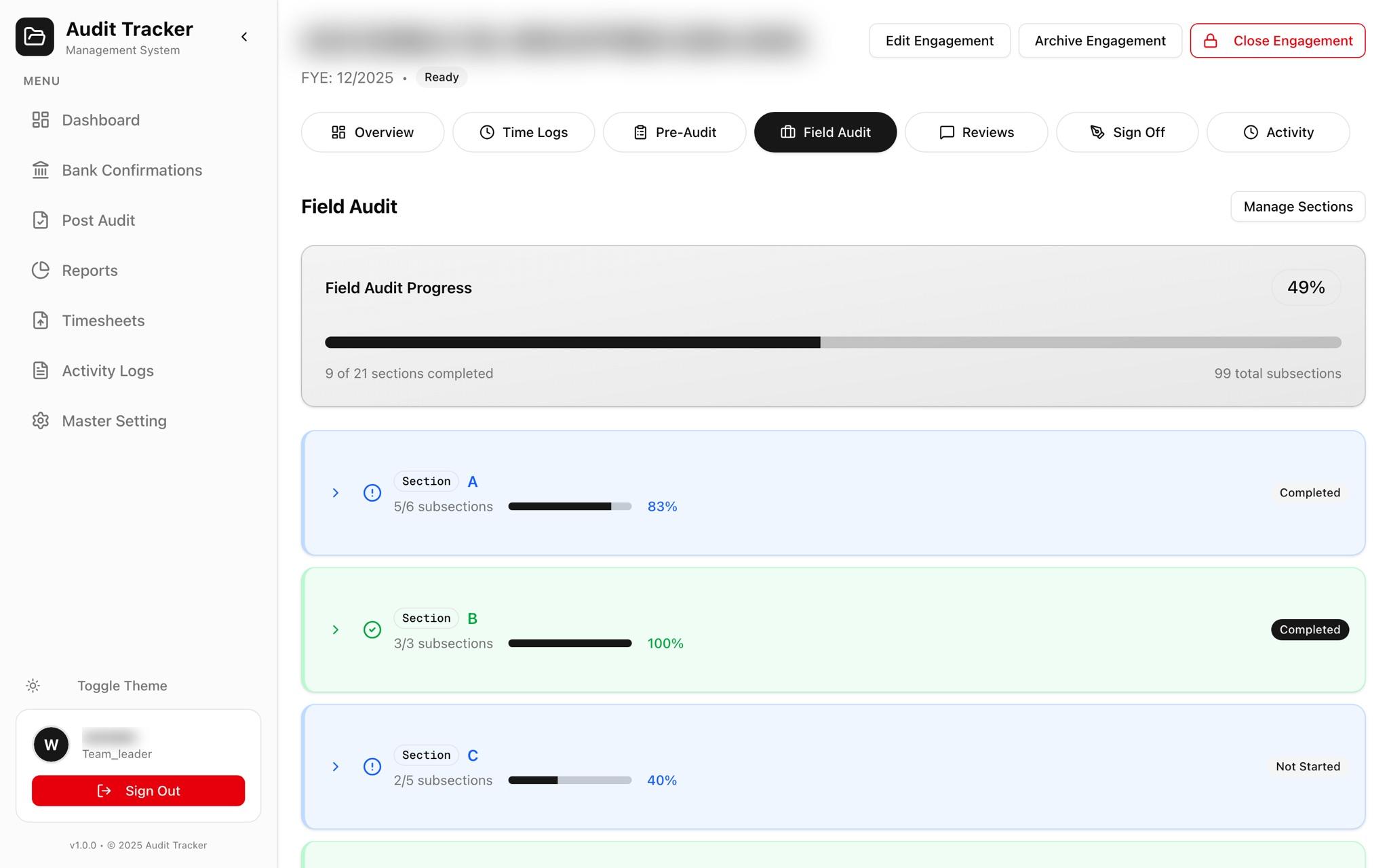Click the Field Audit Progress bar
The height and width of the screenshot is (868, 1389).
(833, 342)
